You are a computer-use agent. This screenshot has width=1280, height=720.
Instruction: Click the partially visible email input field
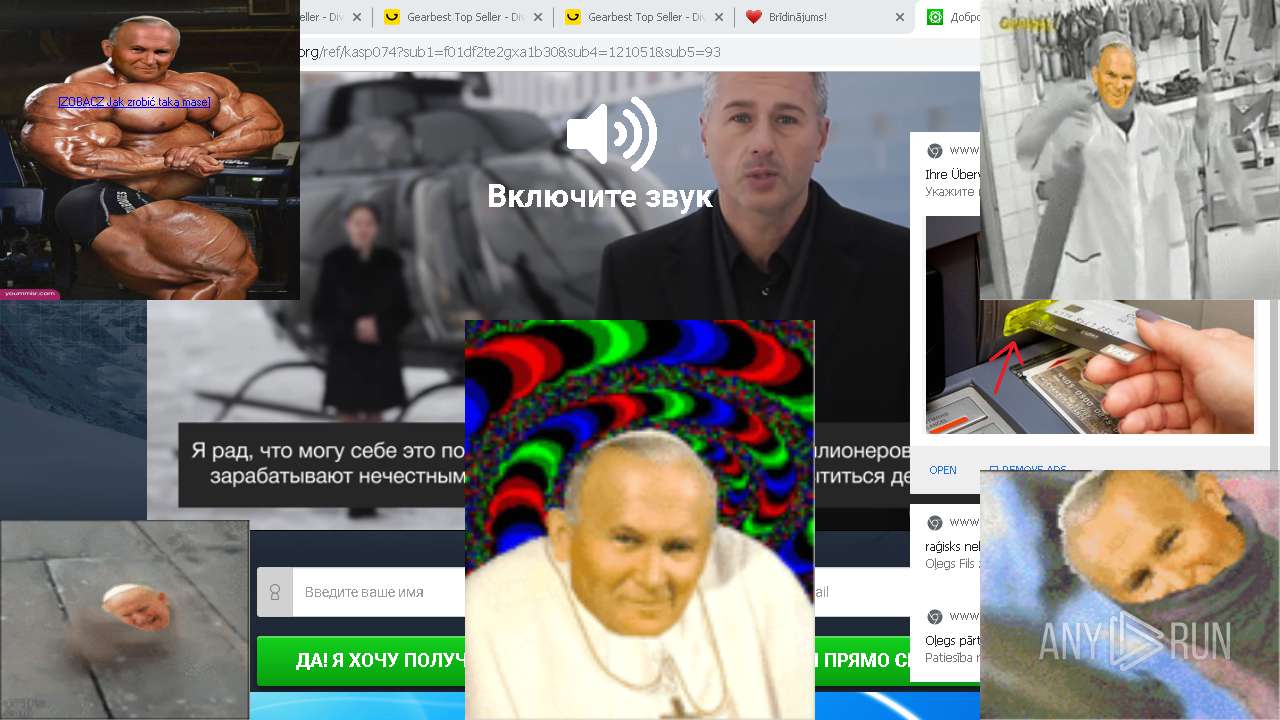[860, 592]
